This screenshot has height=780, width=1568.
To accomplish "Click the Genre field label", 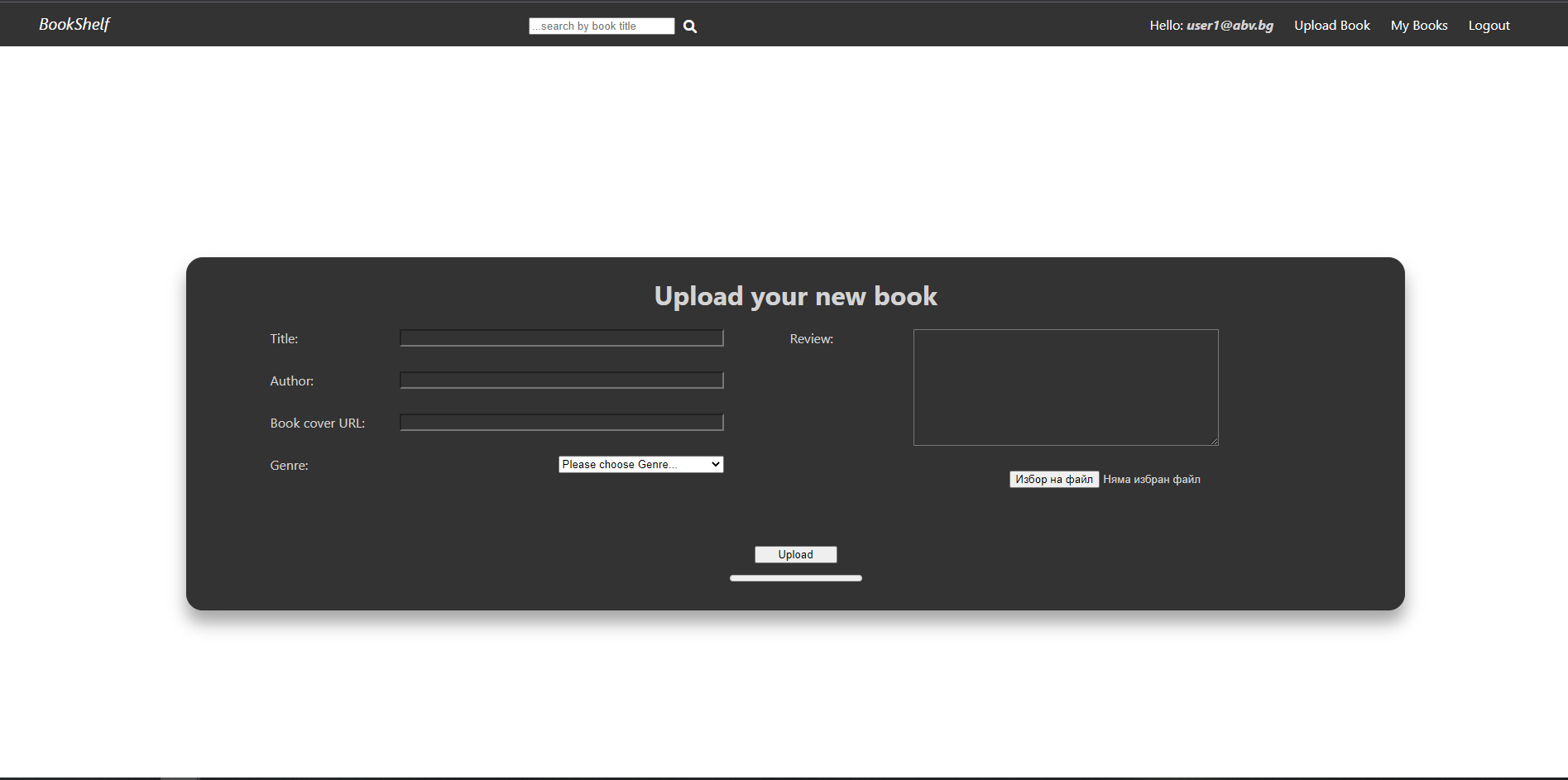I will tap(288, 465).
